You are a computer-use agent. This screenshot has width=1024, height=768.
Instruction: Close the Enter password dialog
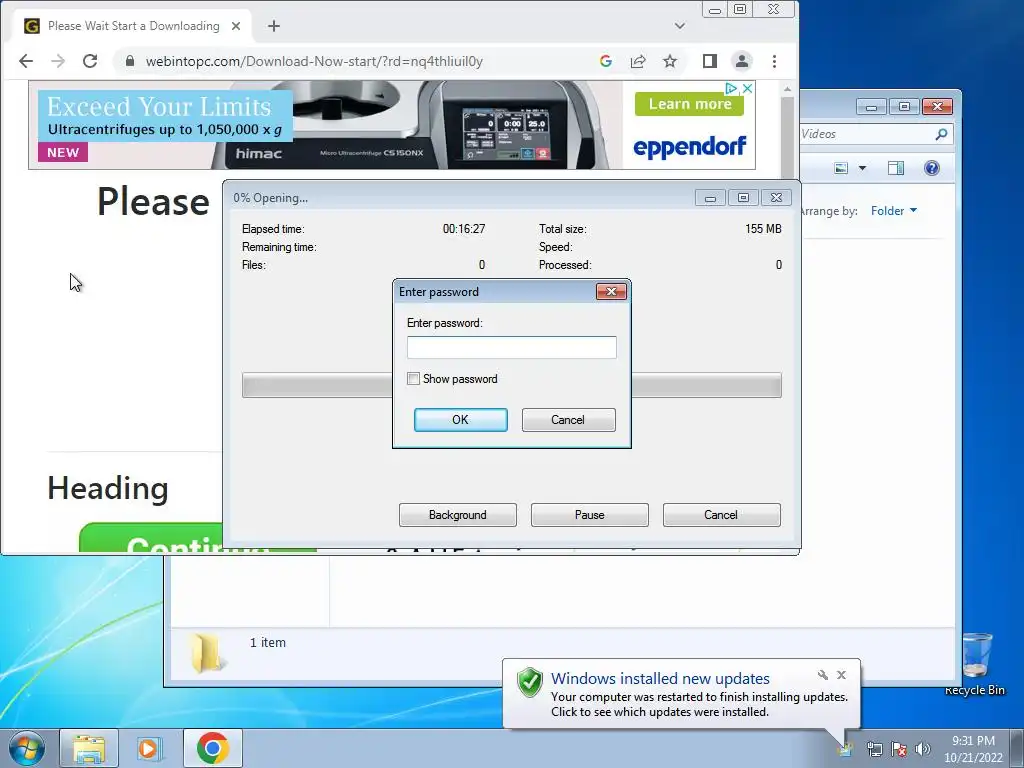pyautogui.click(x=611, y=291)
